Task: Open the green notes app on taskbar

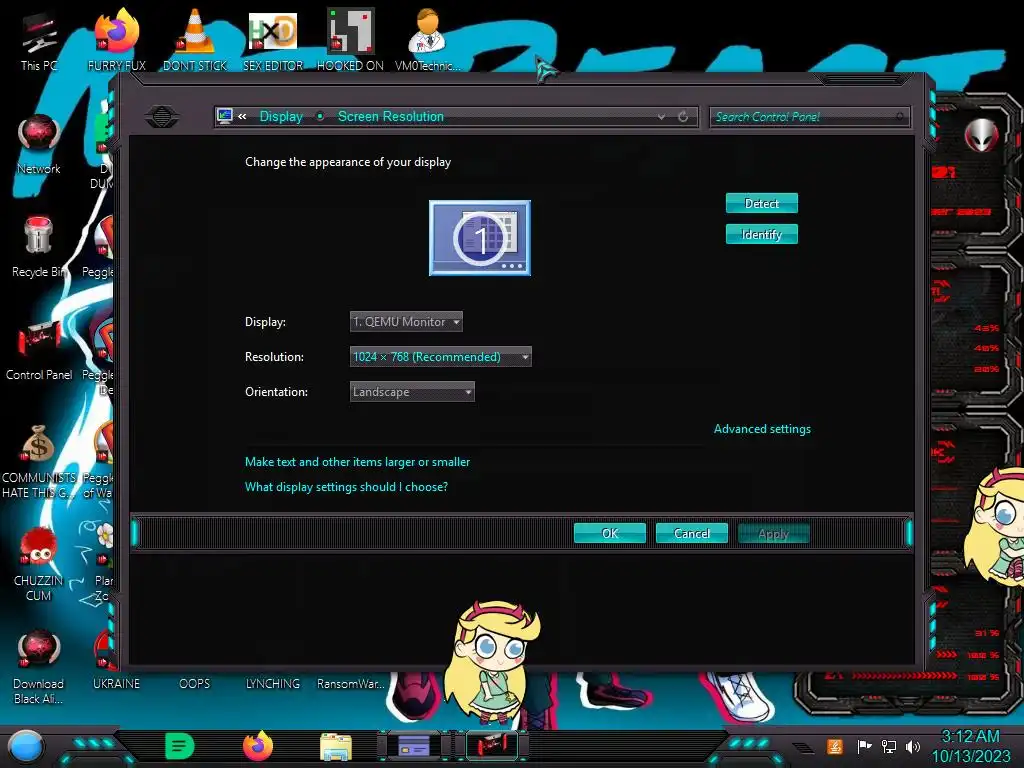Action: coord(179,746)
